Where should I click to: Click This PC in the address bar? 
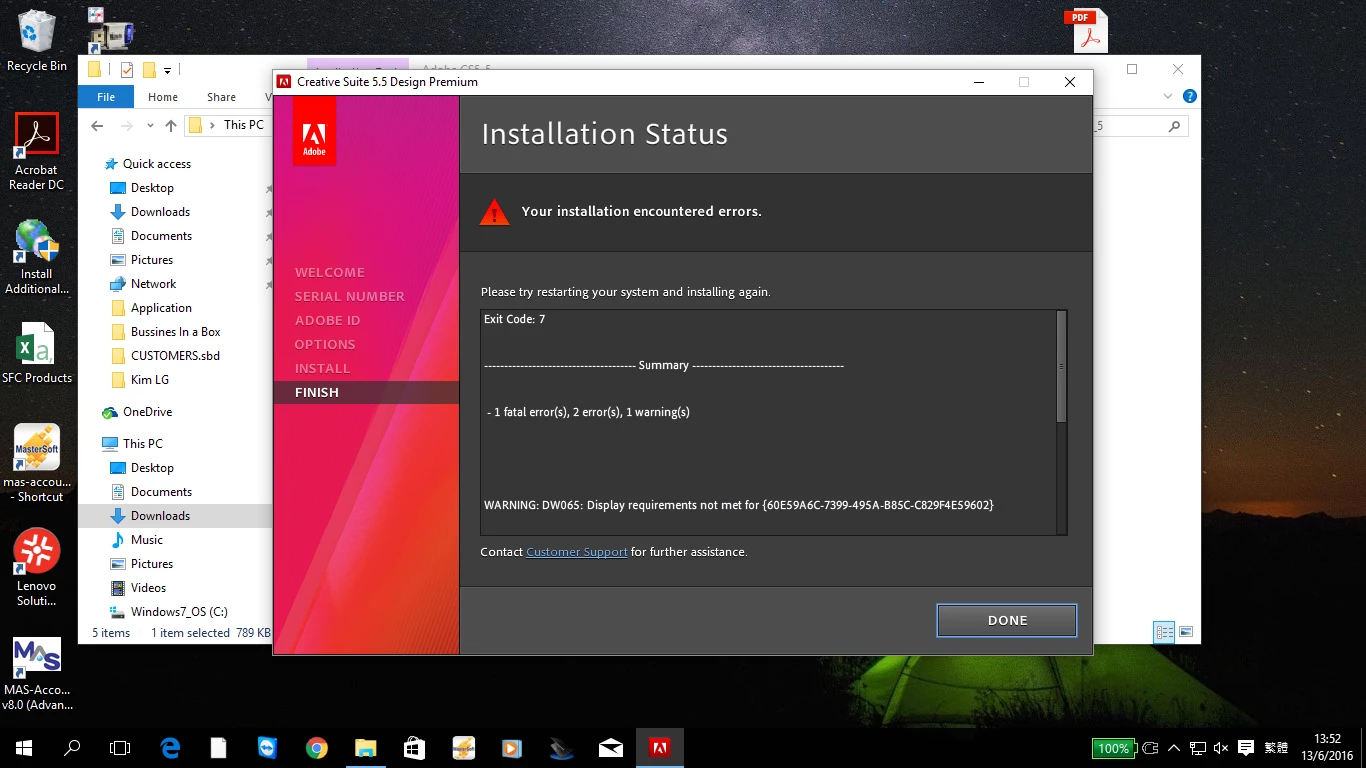pyautogui.click(x=244, y=125)
